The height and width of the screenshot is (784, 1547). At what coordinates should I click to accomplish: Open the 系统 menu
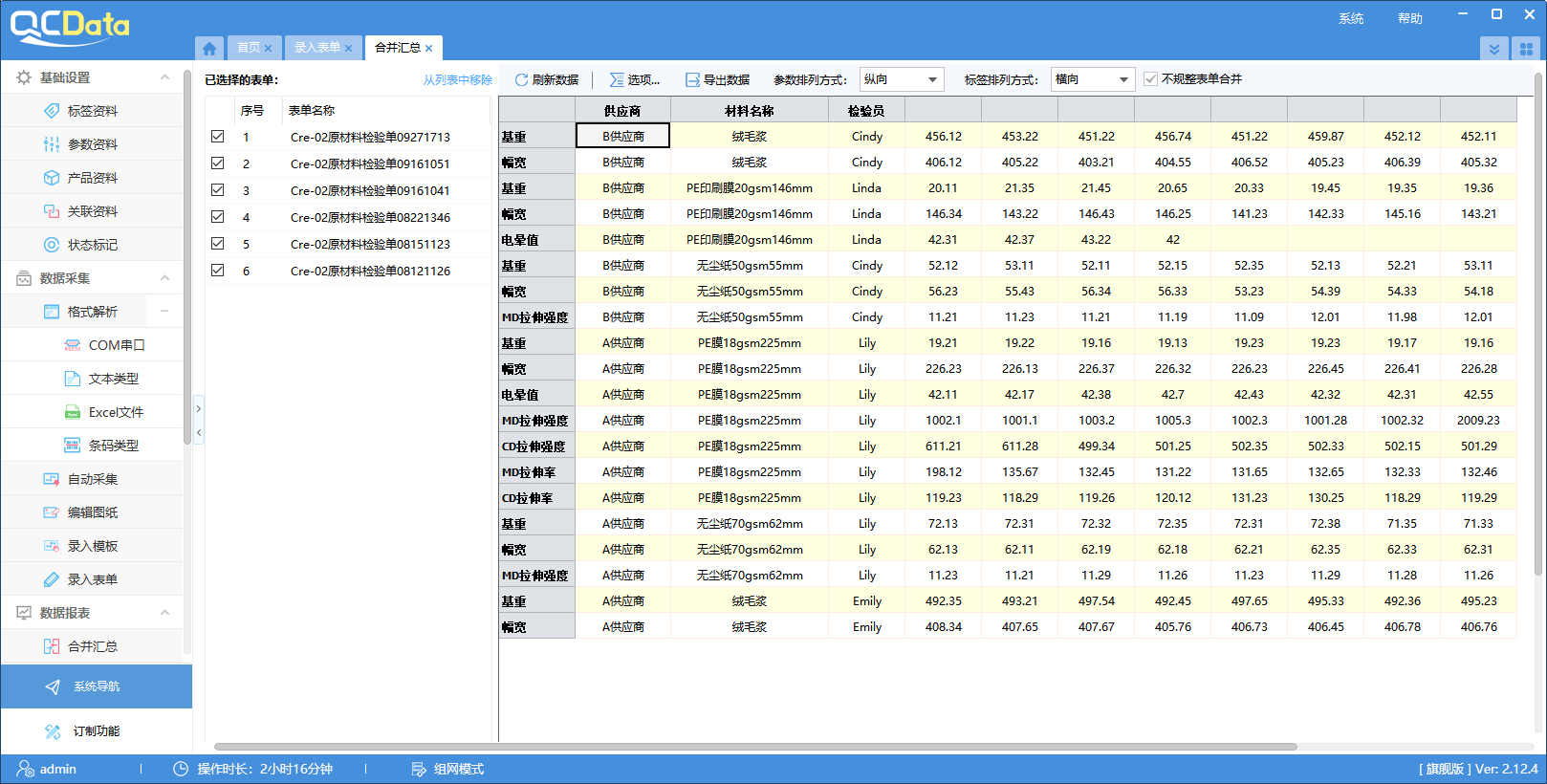[1351, 18]
